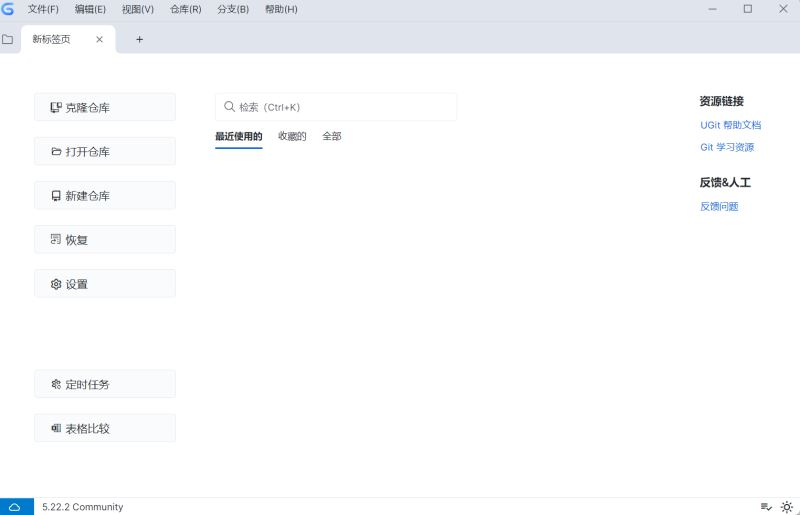Click the UGit logo icon

pos(8,9)
